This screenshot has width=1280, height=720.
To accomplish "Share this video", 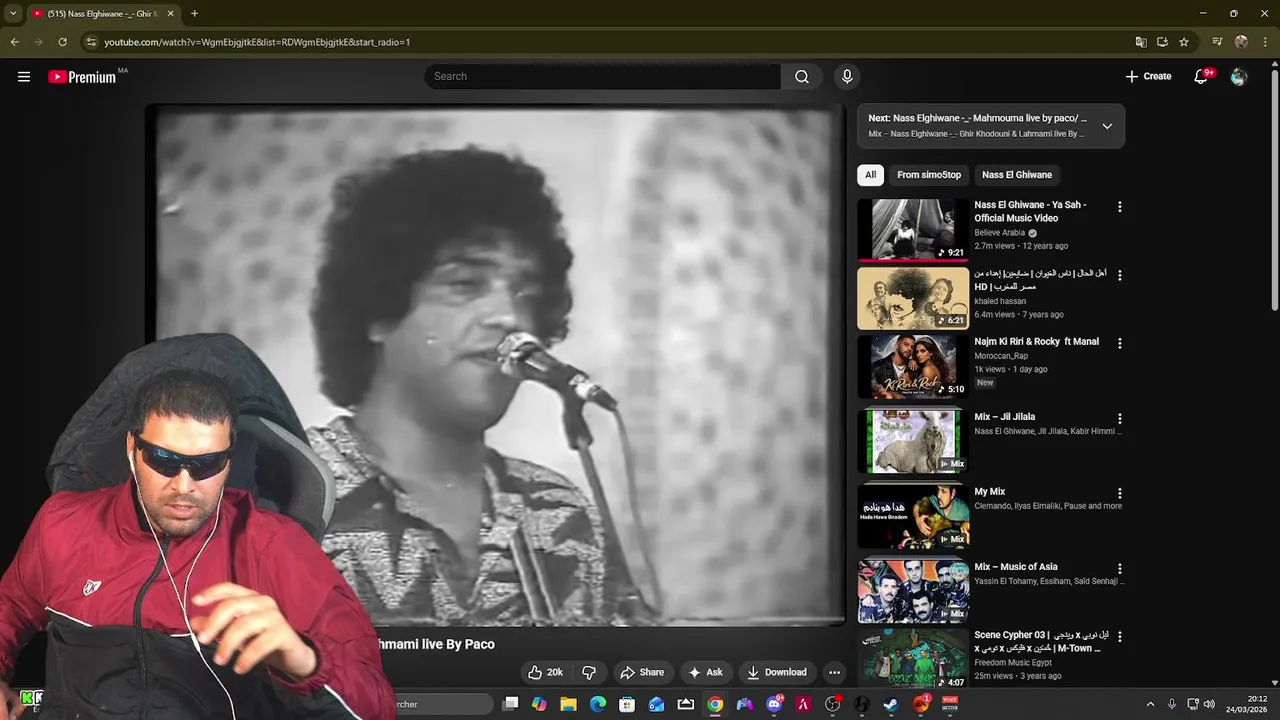I will point(641,673).
